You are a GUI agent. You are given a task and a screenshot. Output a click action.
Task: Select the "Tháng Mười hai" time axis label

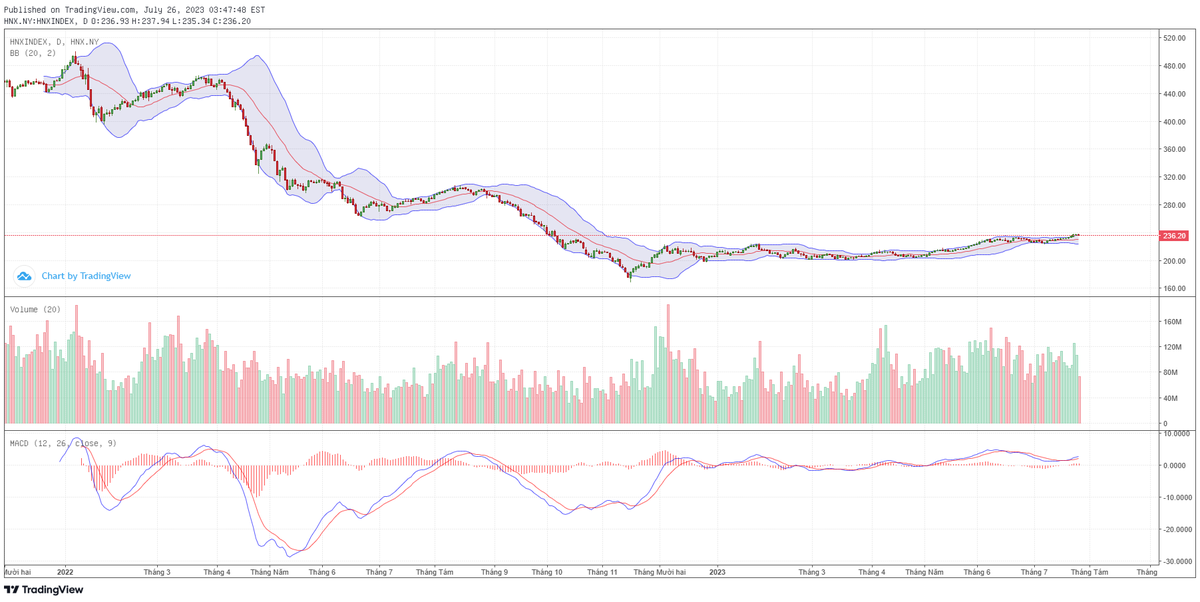[657, 573]
